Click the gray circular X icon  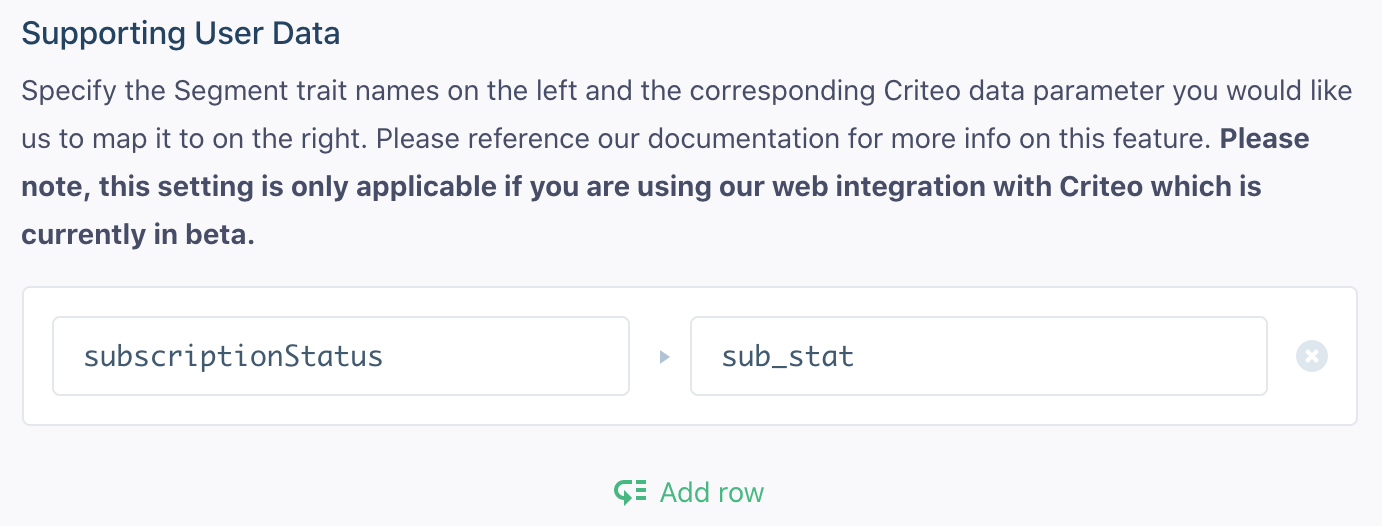[x=1311, y=356]
